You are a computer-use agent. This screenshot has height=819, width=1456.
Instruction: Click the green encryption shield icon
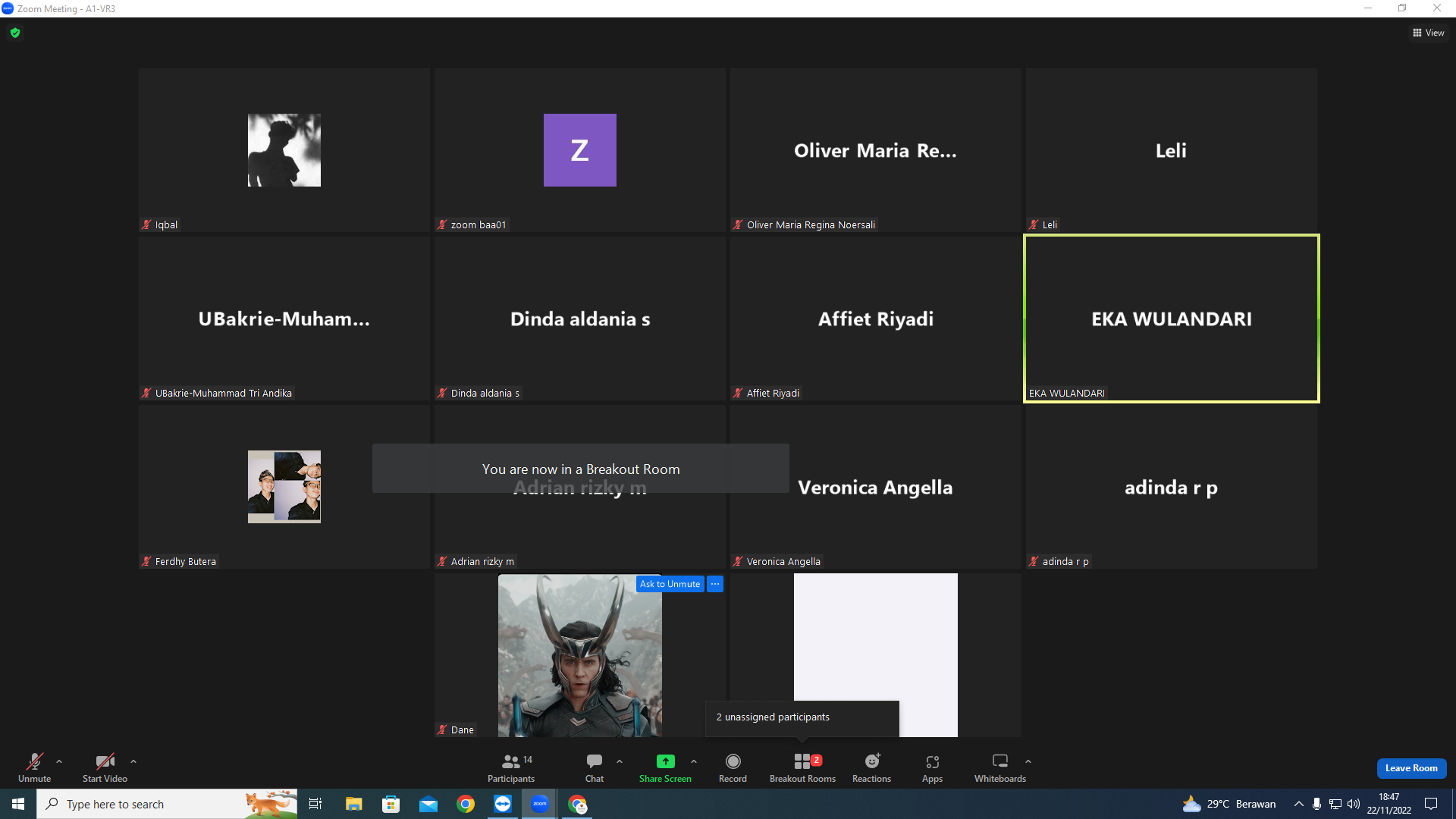tap(15, 33)
